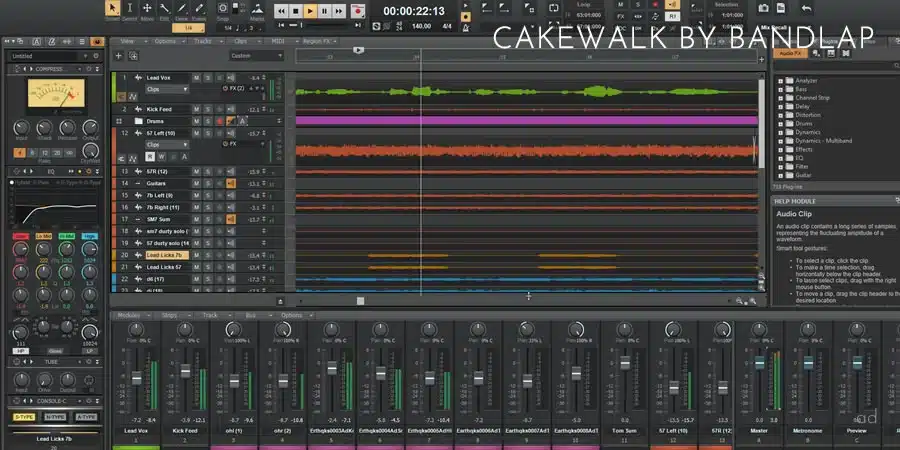The height and width of the screenshot is (450, 900).
Task: Mute the Lead Vox track
Action: [196, 77]
